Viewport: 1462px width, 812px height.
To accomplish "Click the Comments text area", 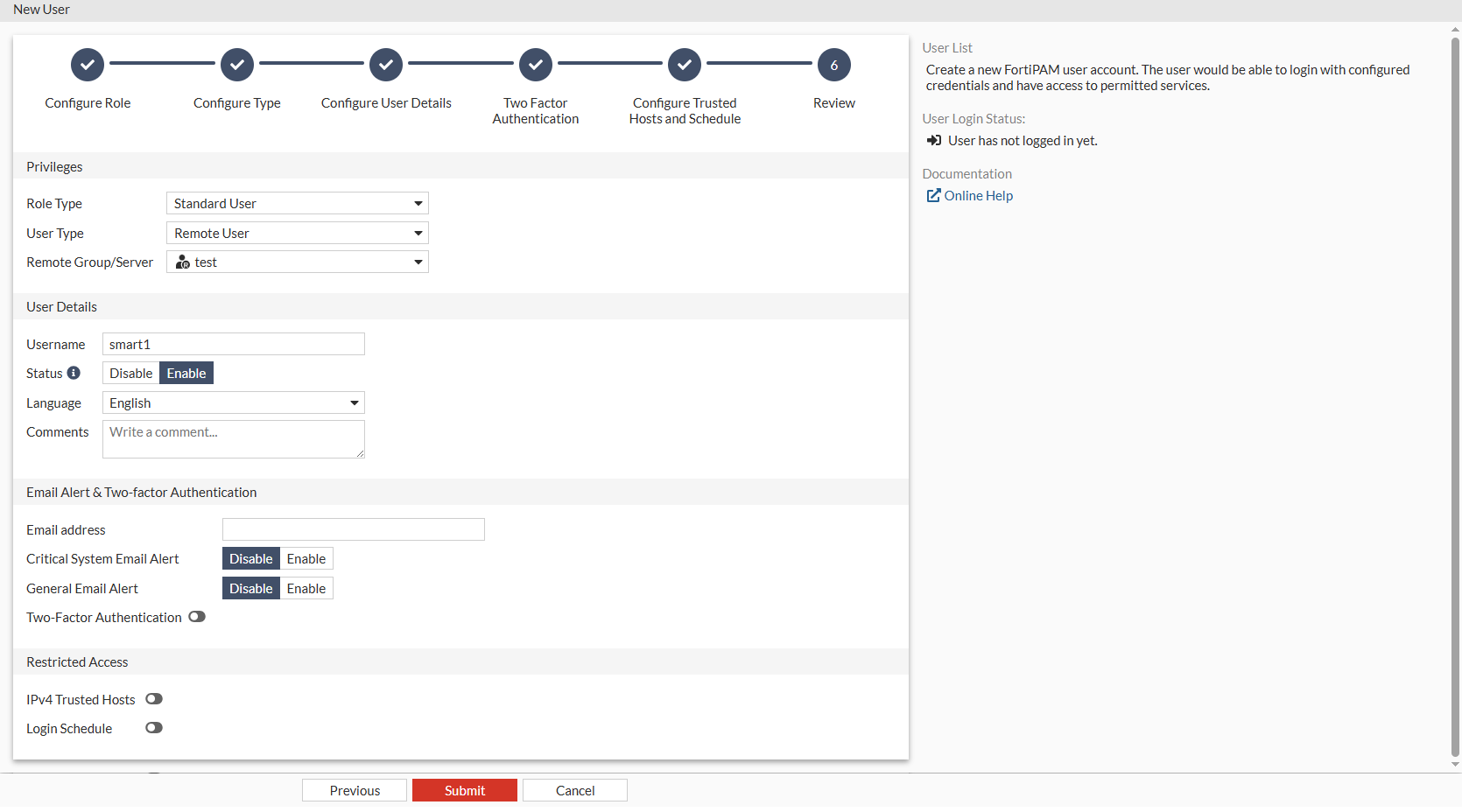I will [x=234, y=439].
